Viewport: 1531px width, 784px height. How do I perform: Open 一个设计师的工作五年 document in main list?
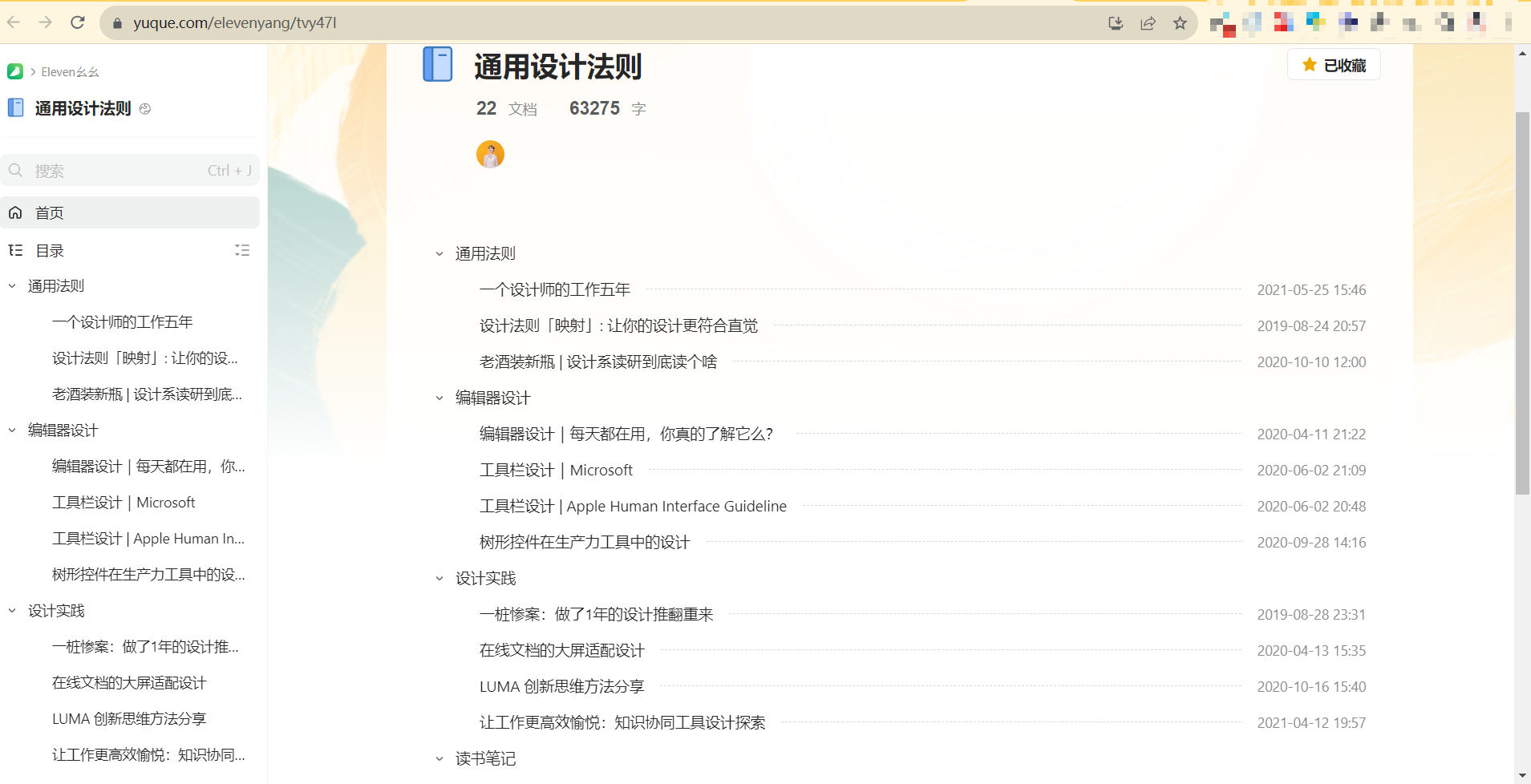[x=555, y=290]
